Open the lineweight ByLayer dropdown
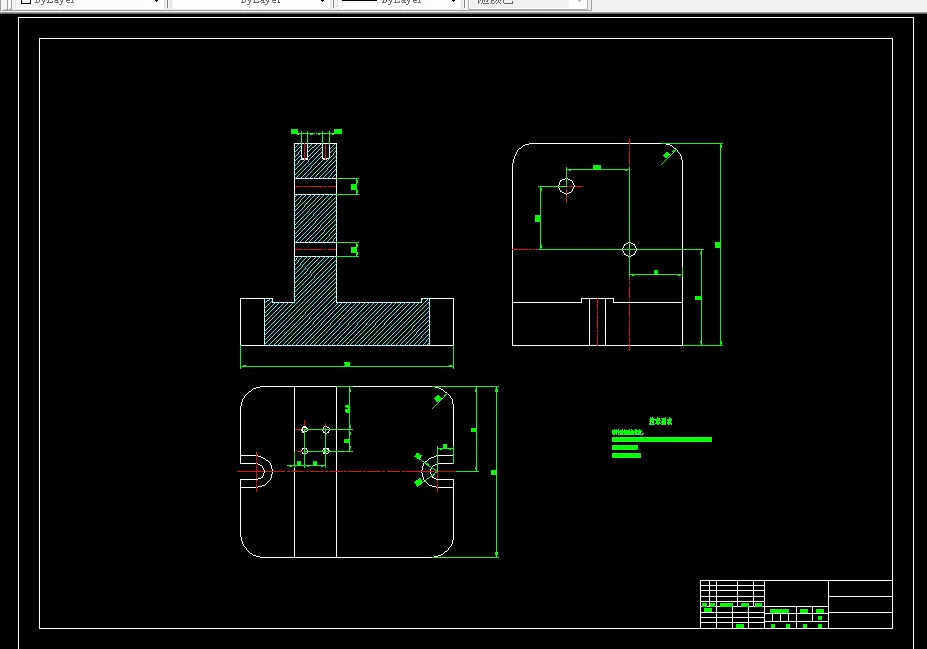The width and height of the screenshot is (927, 649). point(399,2)
